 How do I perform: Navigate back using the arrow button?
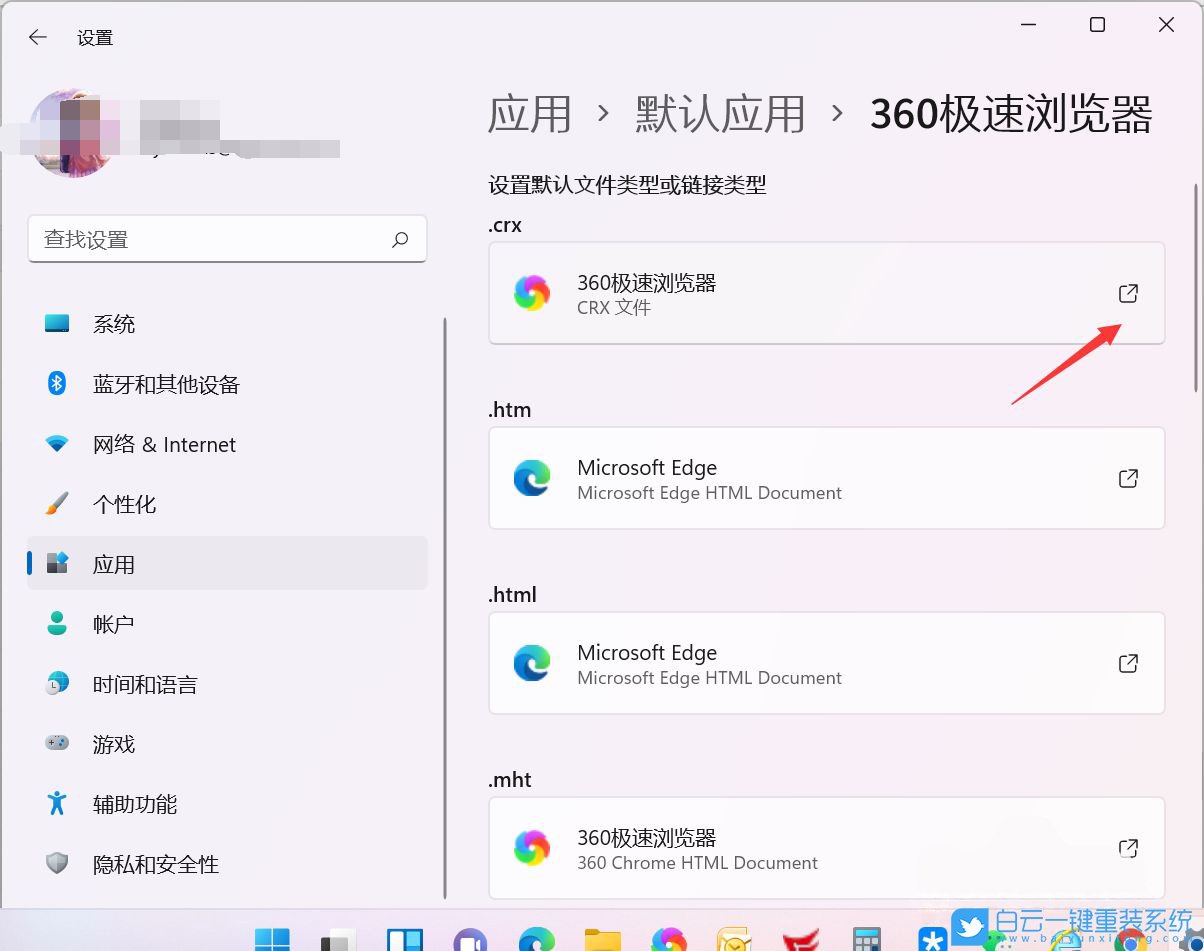(37, 37)
